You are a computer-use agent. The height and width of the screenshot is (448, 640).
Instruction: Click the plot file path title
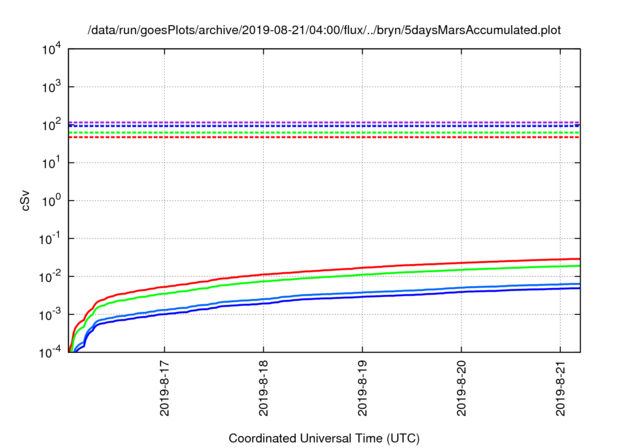(324, 30)
